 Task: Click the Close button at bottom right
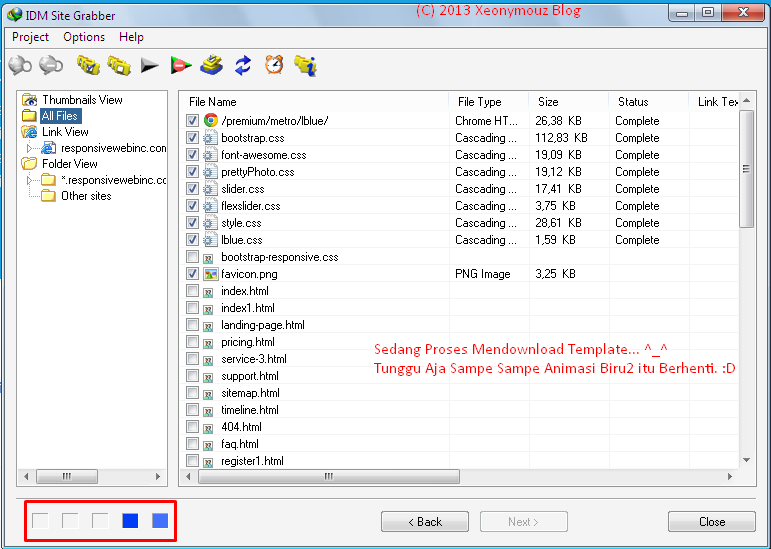712,521
